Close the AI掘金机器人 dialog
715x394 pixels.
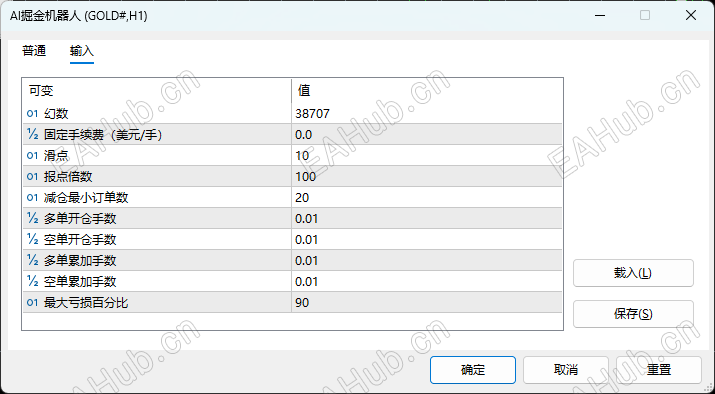point(691,16)
